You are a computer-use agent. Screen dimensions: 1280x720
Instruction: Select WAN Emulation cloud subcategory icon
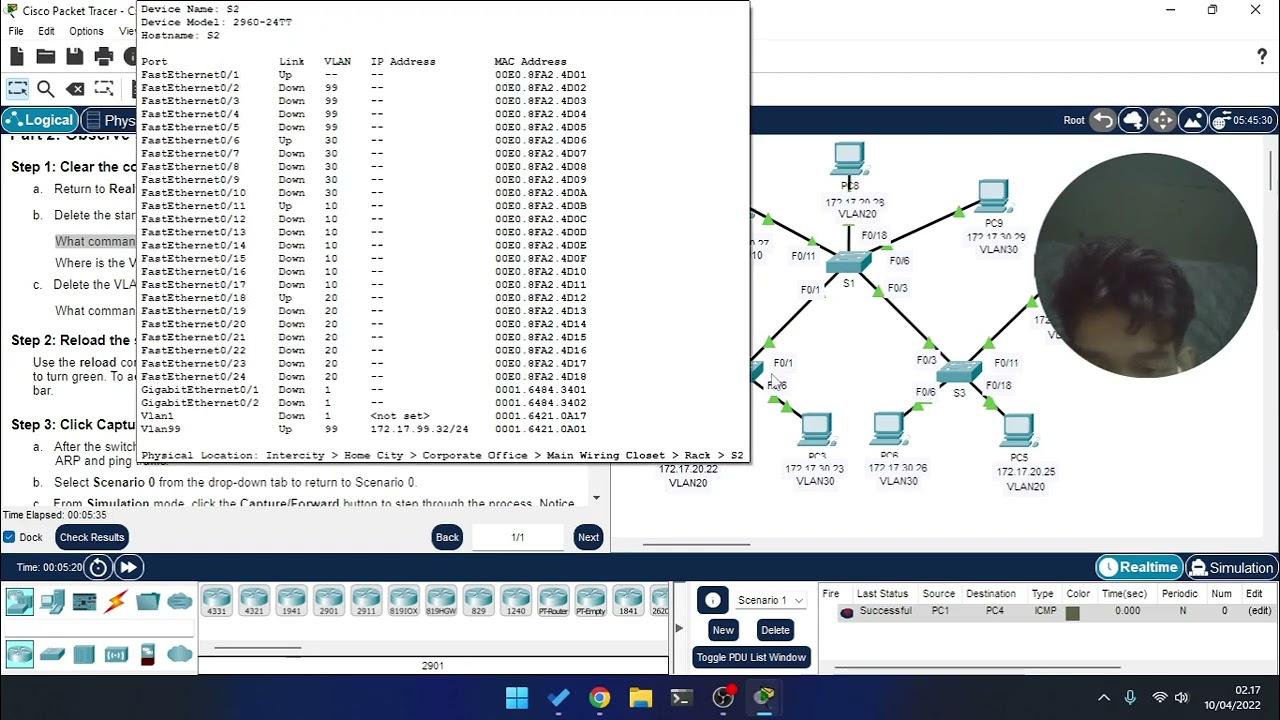[x=180, y=655]
